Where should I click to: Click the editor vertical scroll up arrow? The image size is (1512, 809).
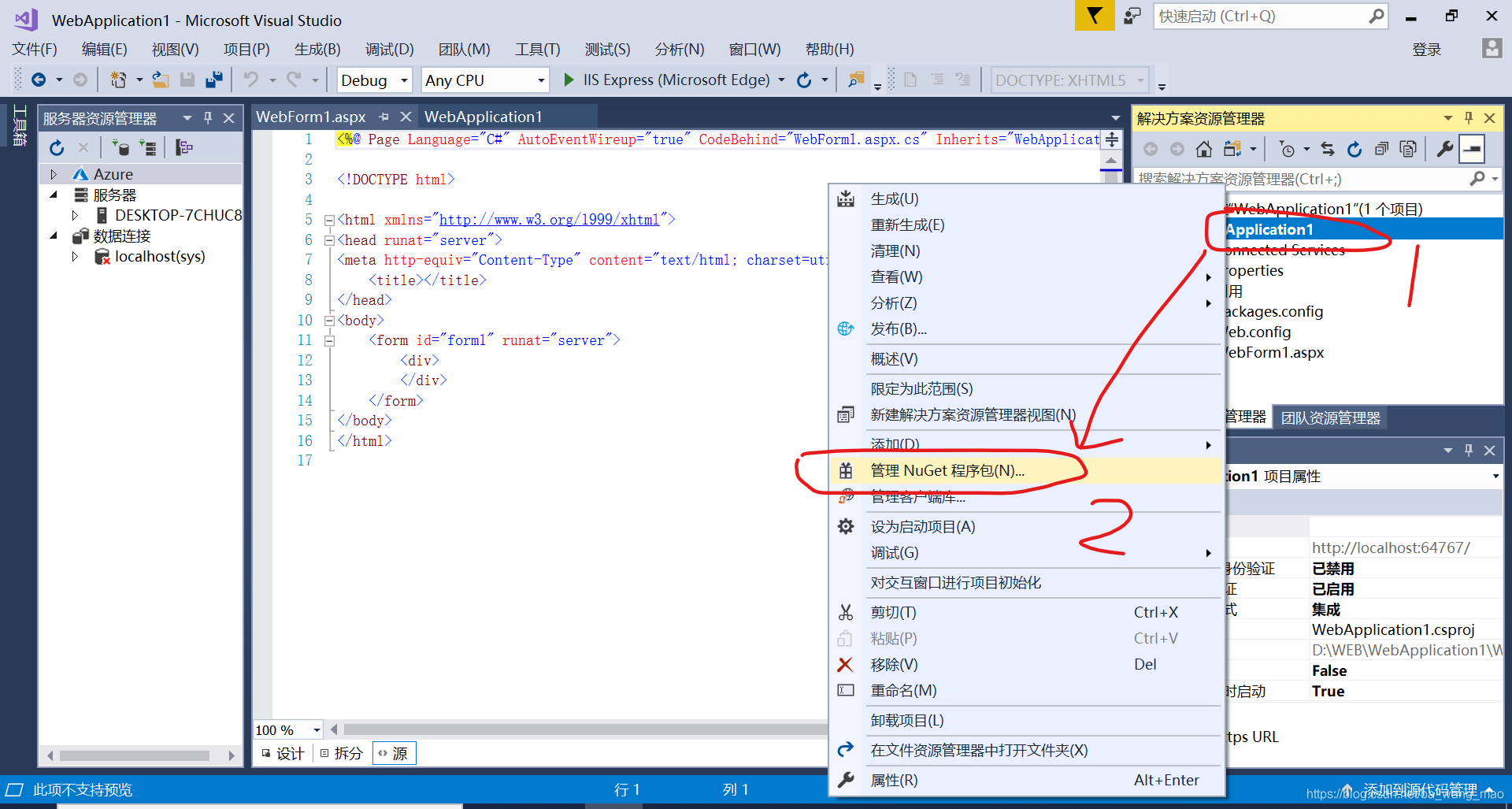[1111, 161]
